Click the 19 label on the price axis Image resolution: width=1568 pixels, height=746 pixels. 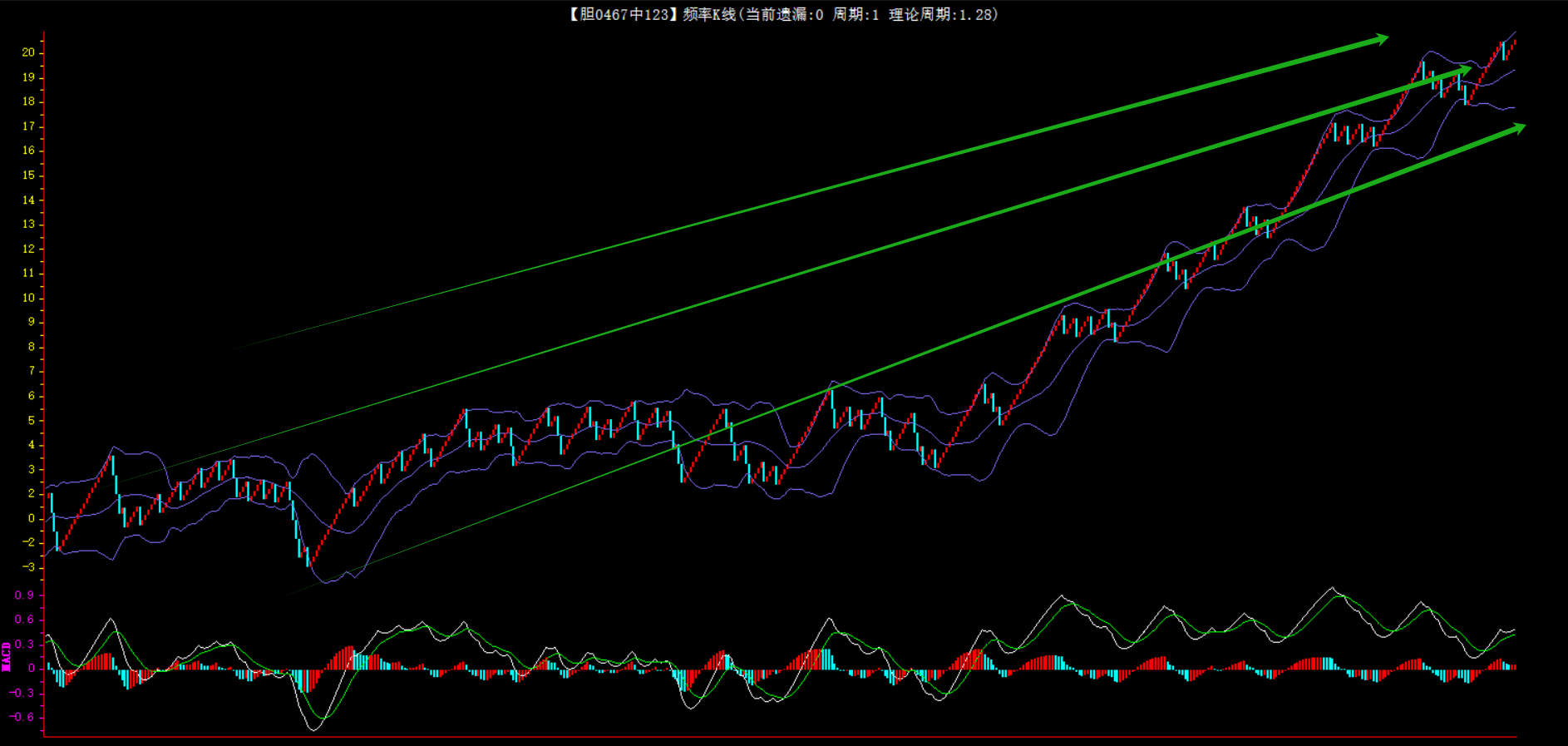[28, 77]
